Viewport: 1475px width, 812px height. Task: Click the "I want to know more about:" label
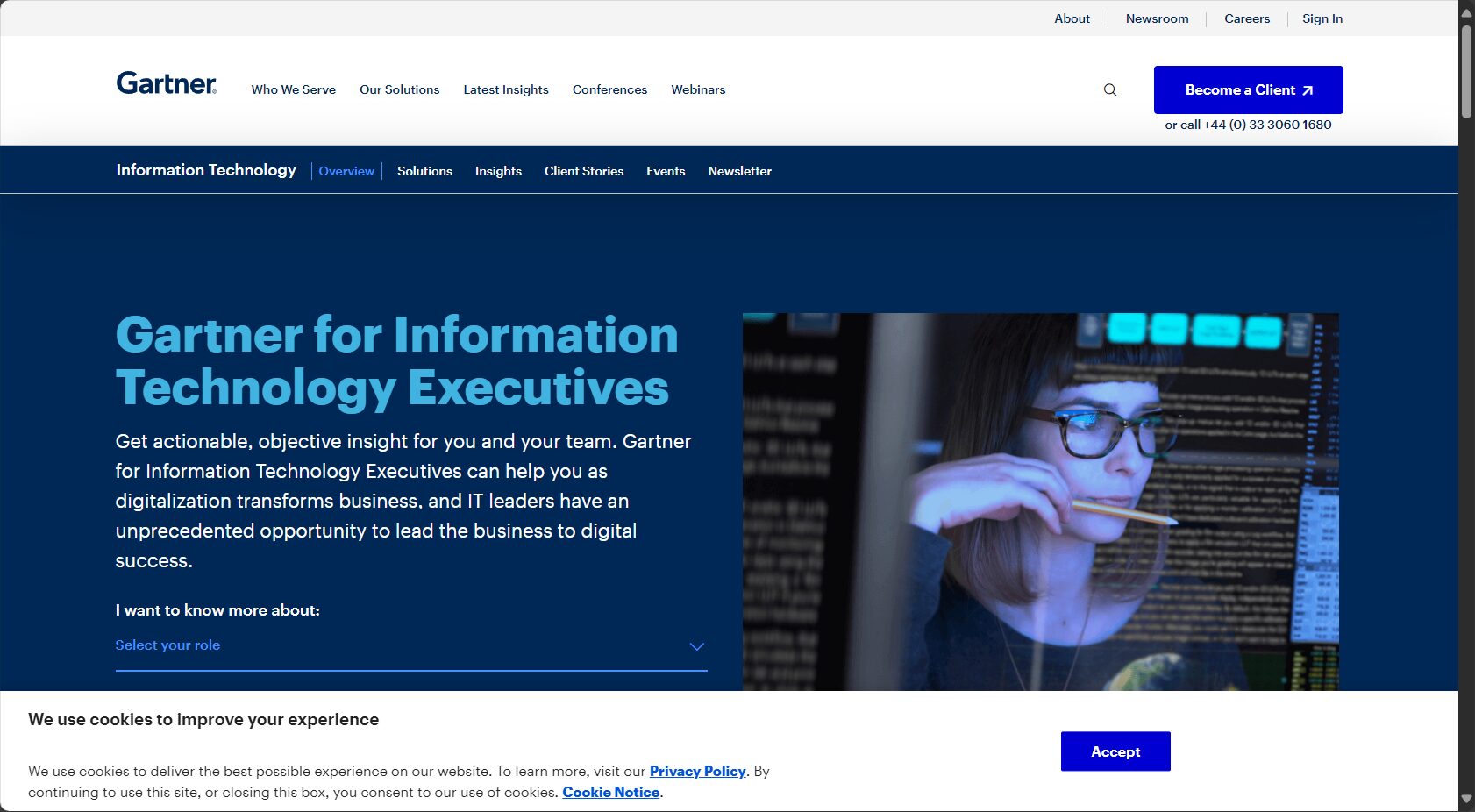(x=217, y=610)
